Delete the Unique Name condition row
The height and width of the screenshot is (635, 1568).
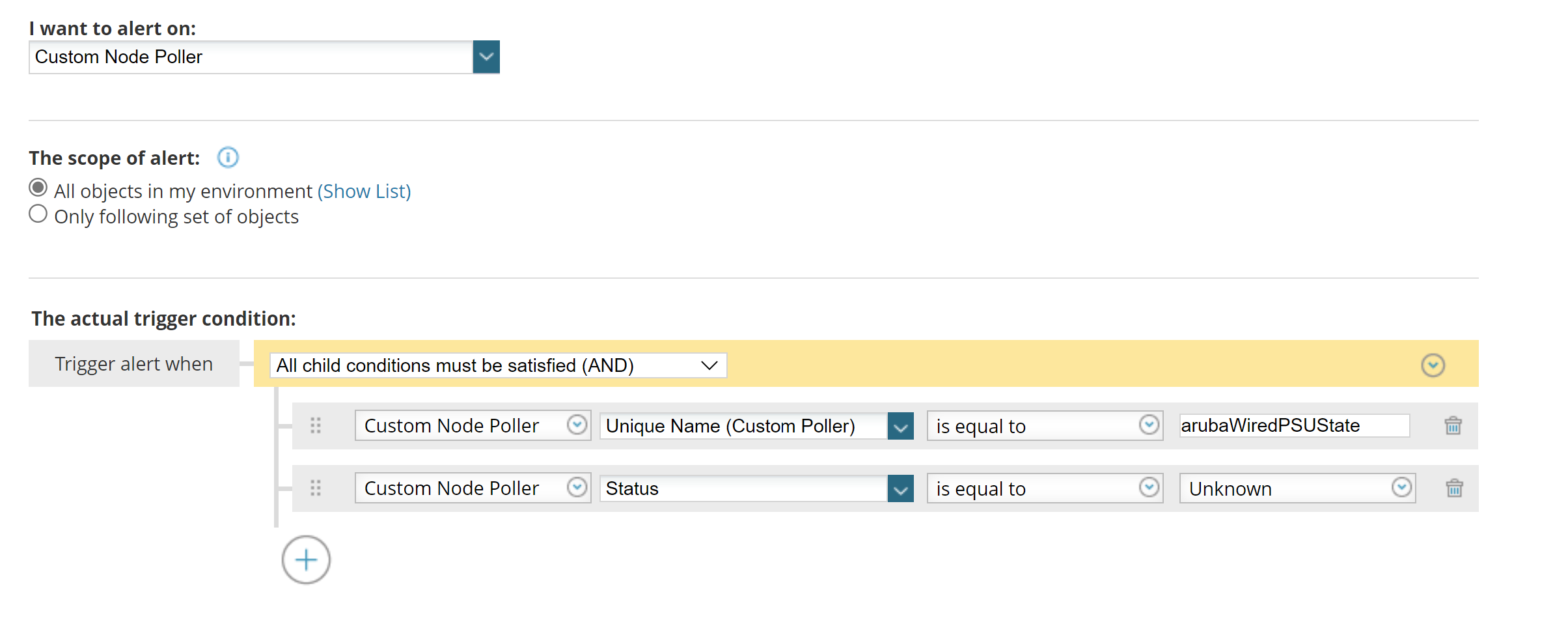[1453, 426]
